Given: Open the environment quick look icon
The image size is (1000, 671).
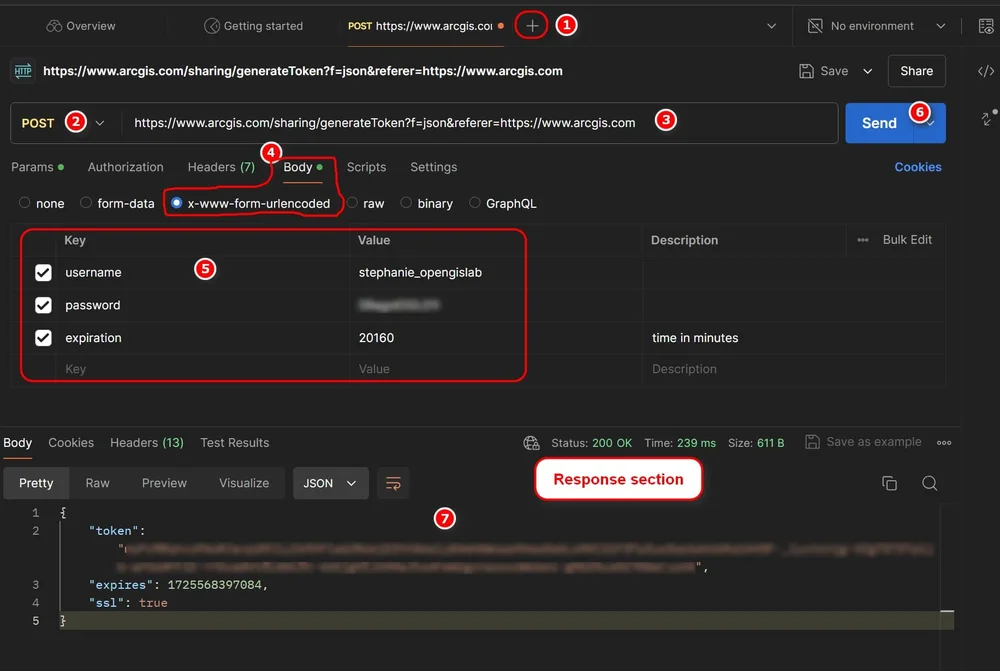Looking at the screenshot, I should pyautogui.click(x=986, y=26).
